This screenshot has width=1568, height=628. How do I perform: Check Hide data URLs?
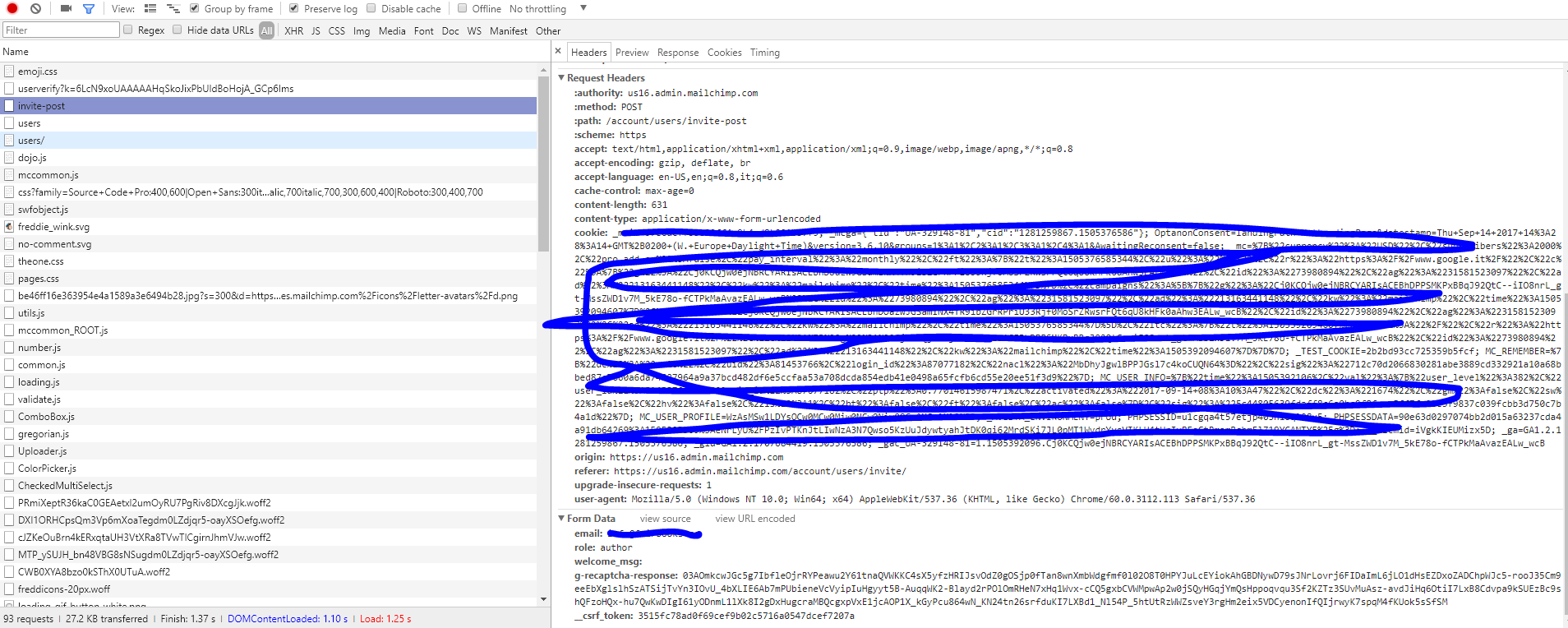(178, 30)
